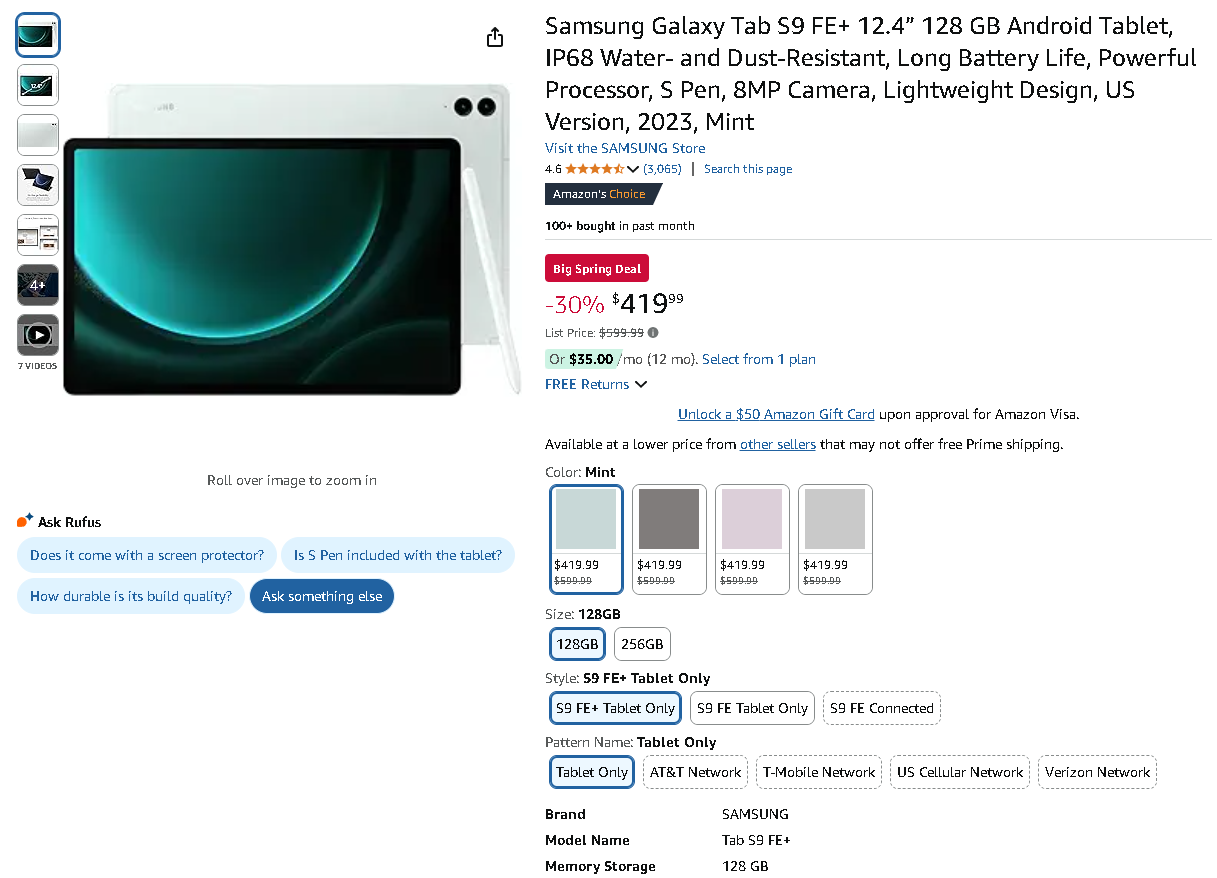Select the S9 FE Connected style option
Viewport: 1217px width, 878px height.
point(881,708)
